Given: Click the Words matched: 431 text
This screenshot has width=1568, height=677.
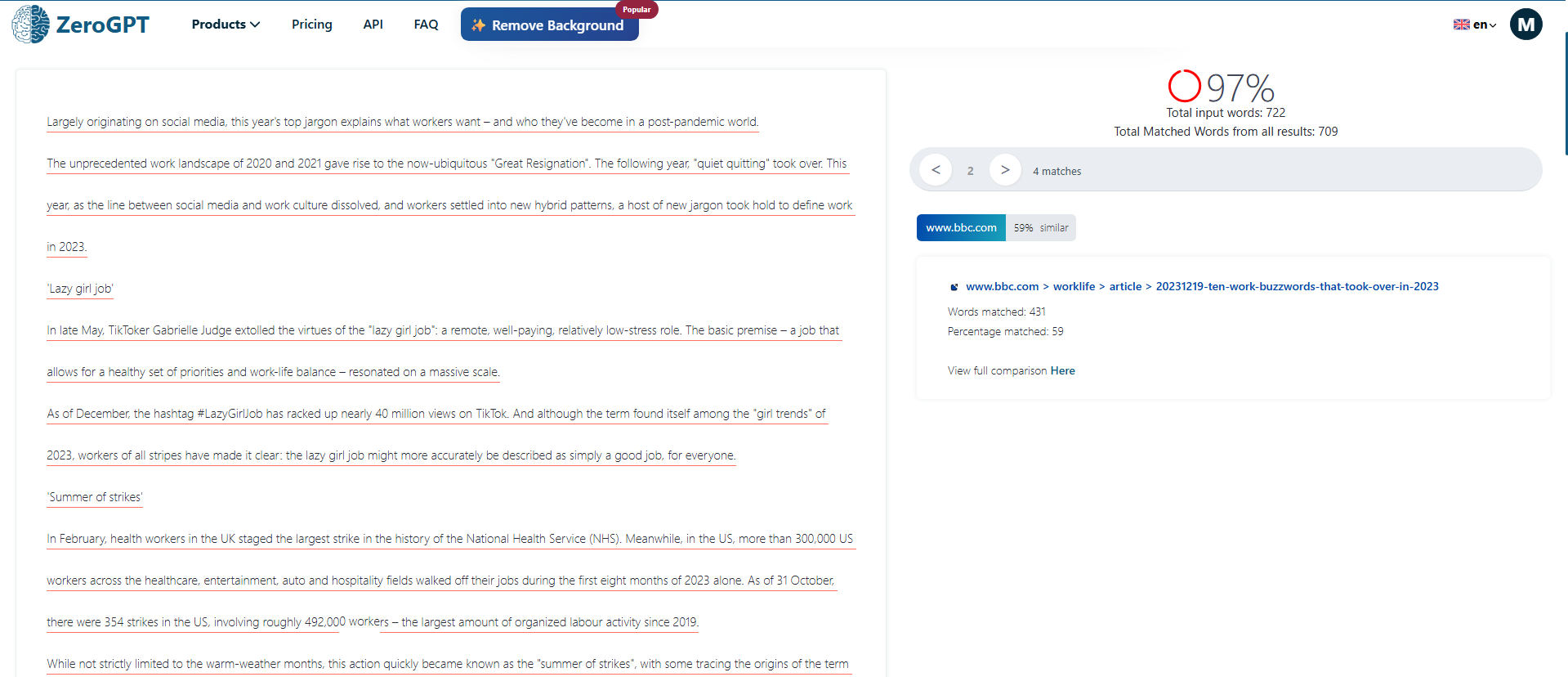Looking at the screenshot, I should coord(996,312).
